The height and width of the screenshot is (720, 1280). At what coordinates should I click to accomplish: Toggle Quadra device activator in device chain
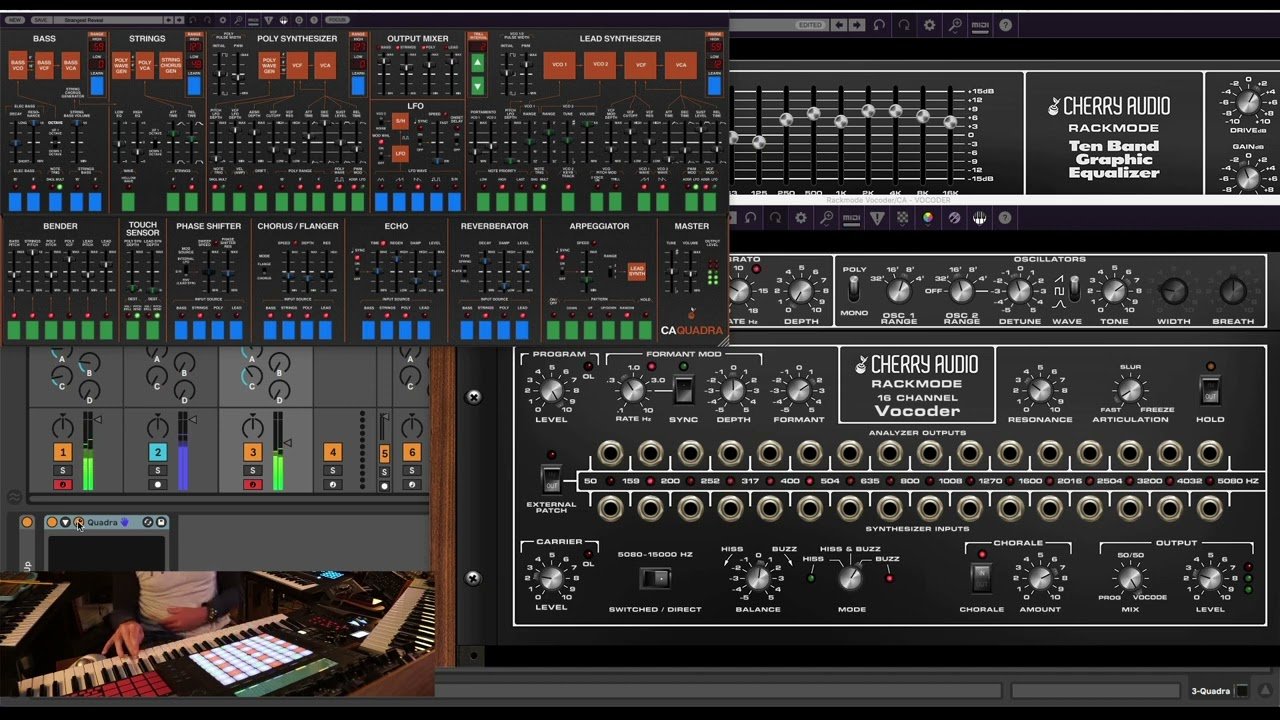point(52,522)
